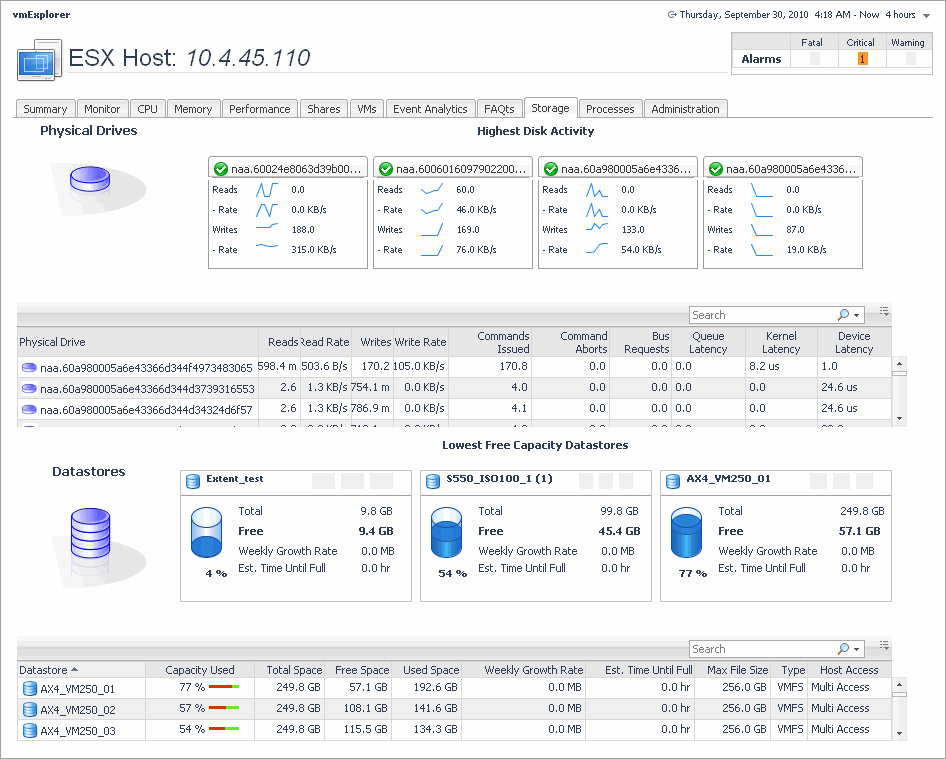
Task: Click the capacity used bar for AX4_VM250_03
Action: (223, 730)
